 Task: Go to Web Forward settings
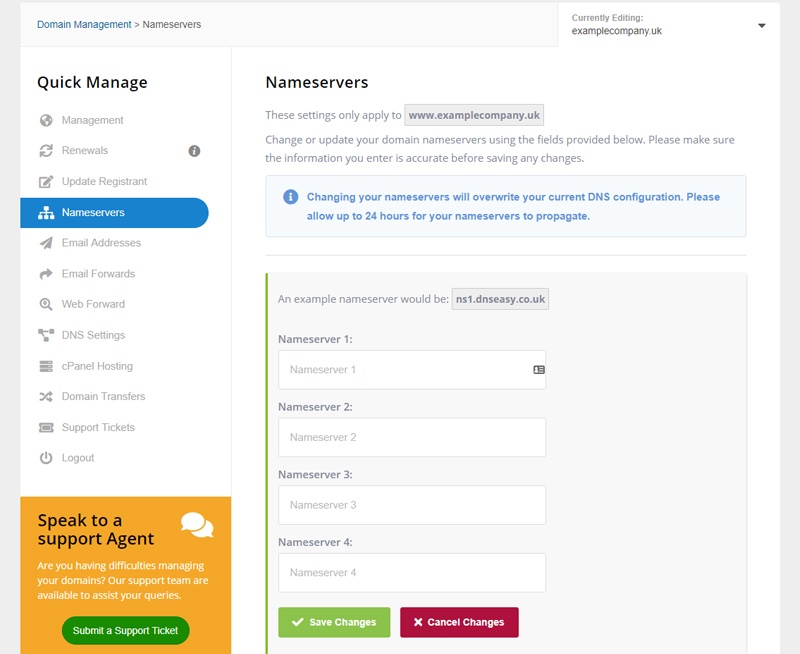pos(93,305)
